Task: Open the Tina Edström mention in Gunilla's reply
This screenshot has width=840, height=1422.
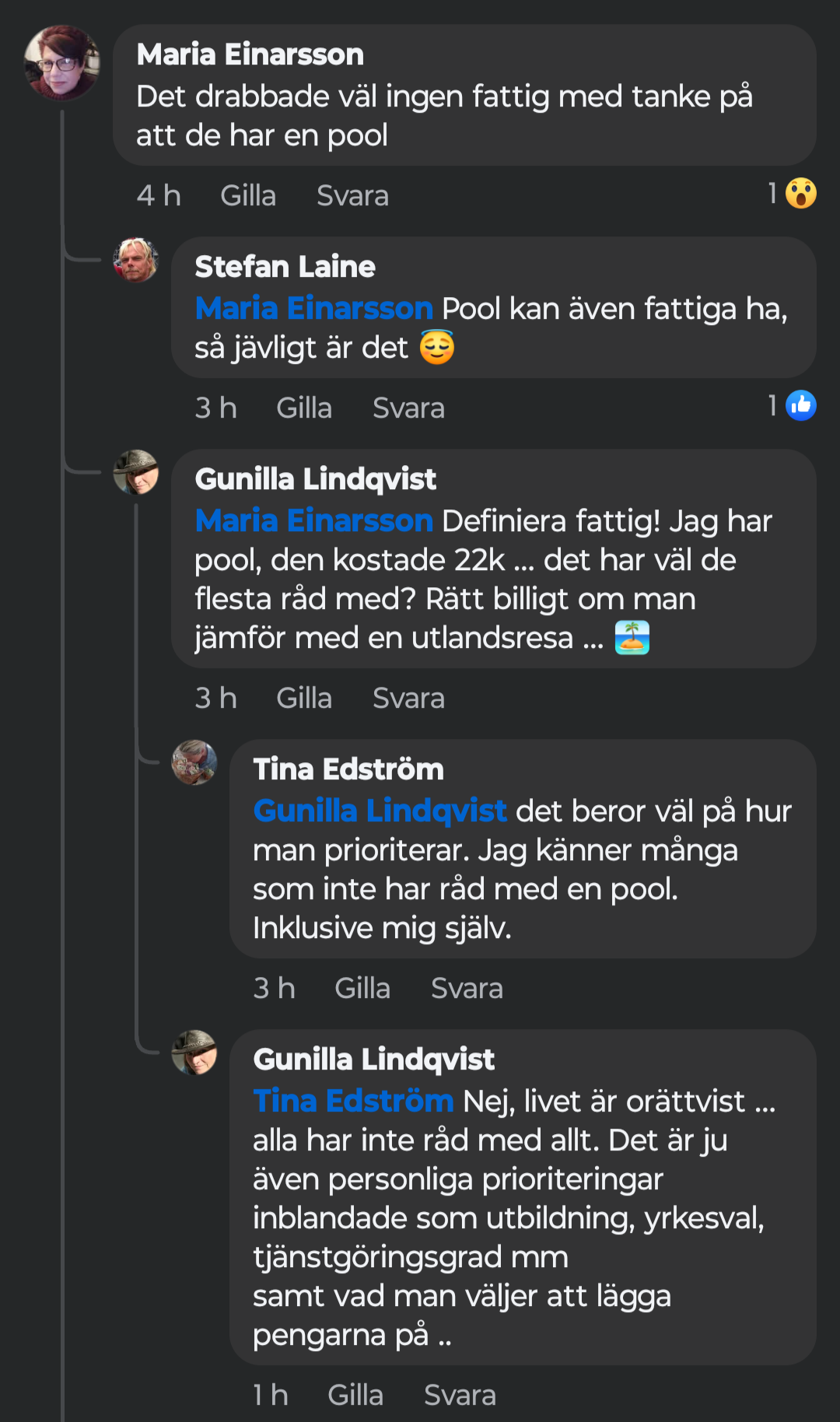Action: tap(353, 1102)
